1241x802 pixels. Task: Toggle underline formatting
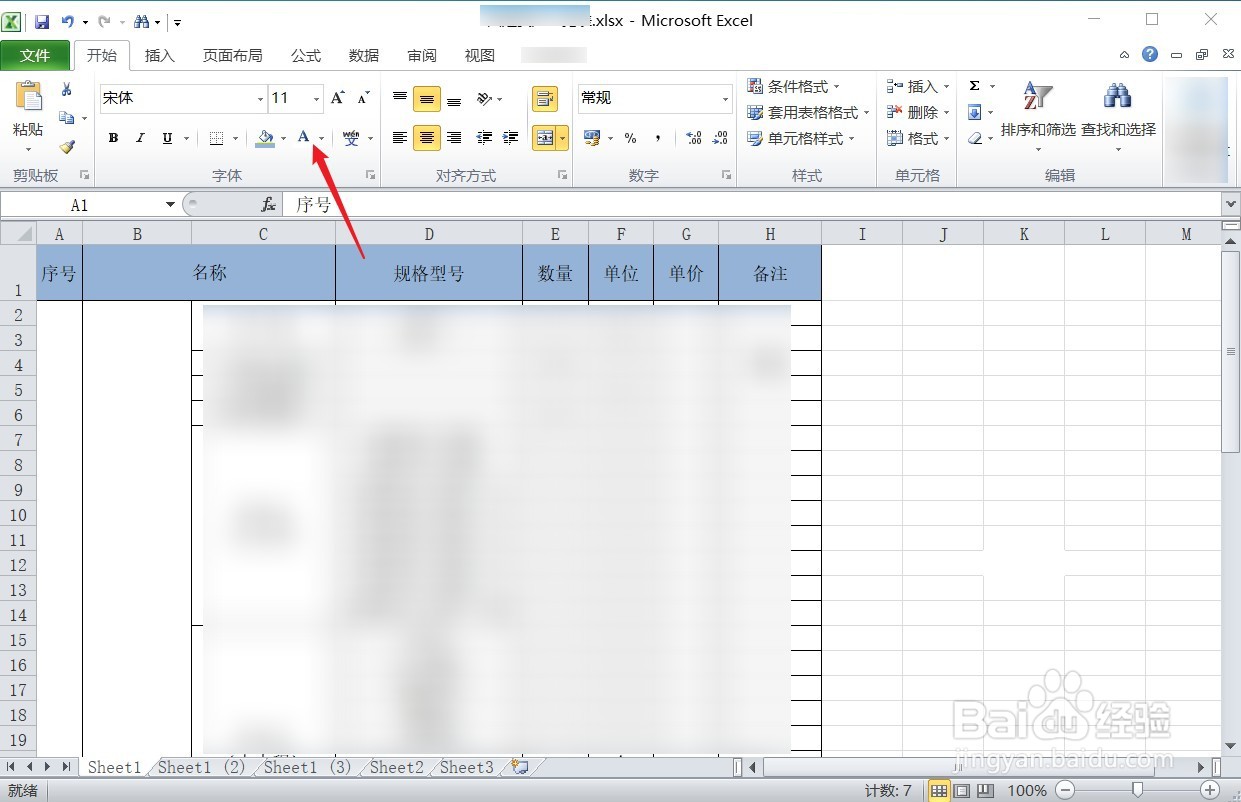coord(166,138)
